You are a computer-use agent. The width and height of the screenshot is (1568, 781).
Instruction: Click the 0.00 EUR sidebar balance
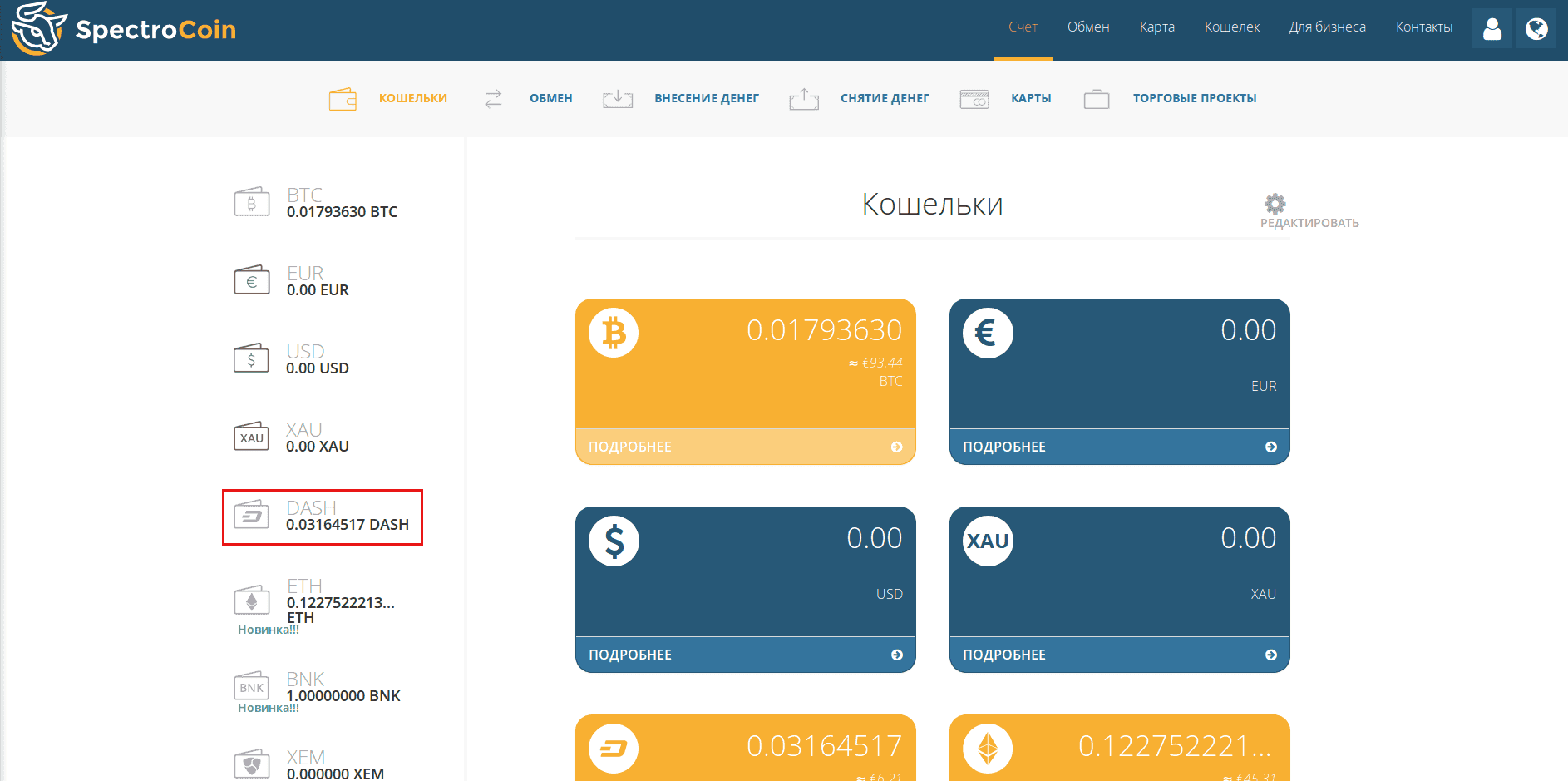(318, 290)
